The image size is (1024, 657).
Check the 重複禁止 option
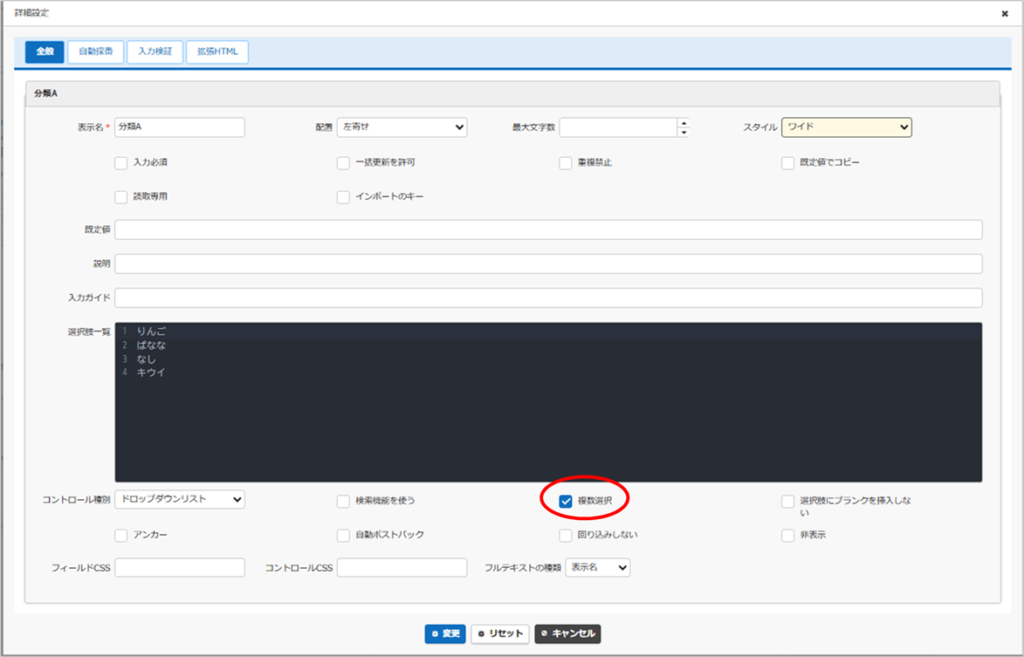click(566, 162)
